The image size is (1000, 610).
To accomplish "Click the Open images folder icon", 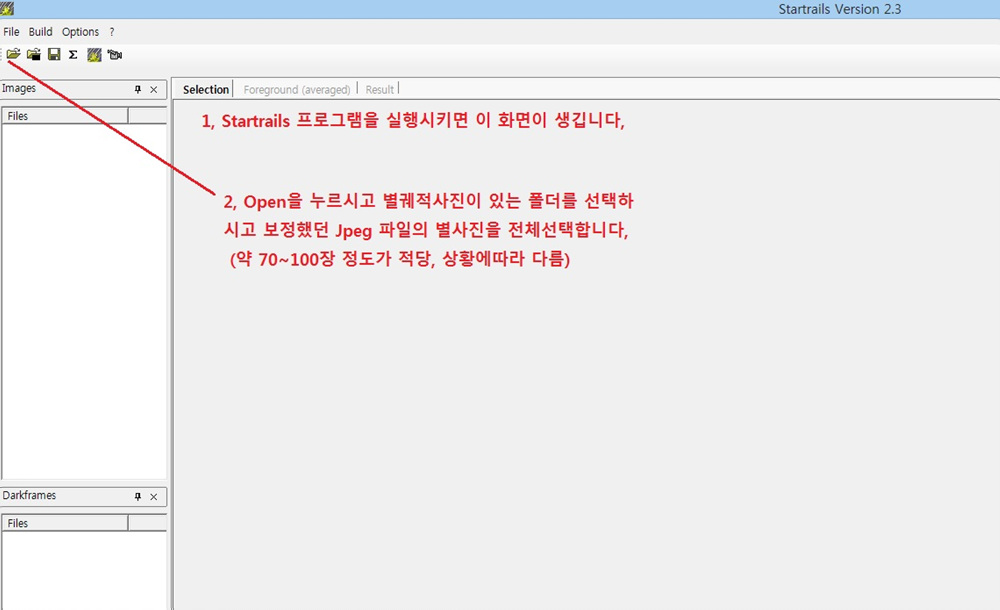I will pos(13,54).
